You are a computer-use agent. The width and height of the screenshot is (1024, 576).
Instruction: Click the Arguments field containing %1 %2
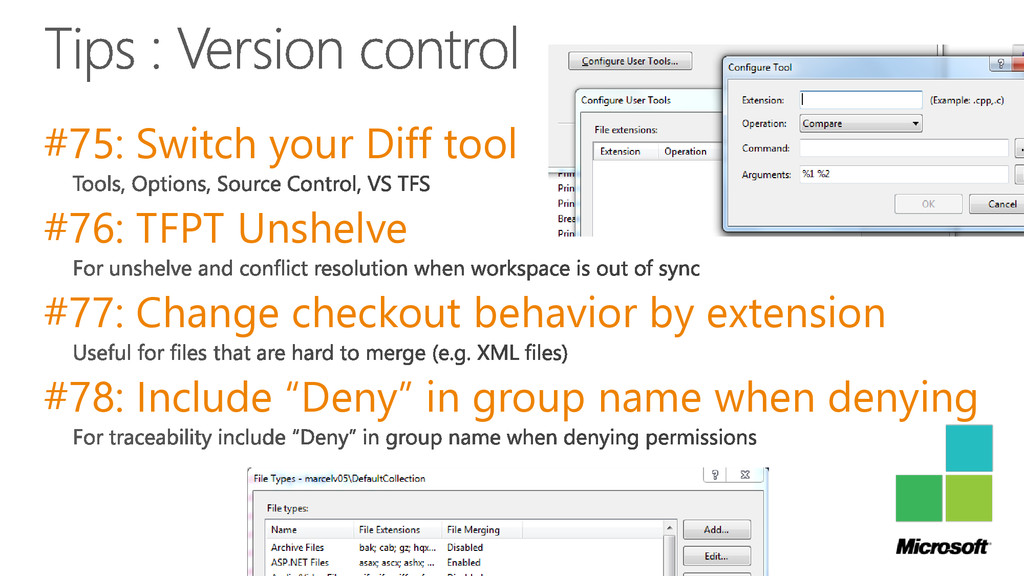tap(903, 174)
